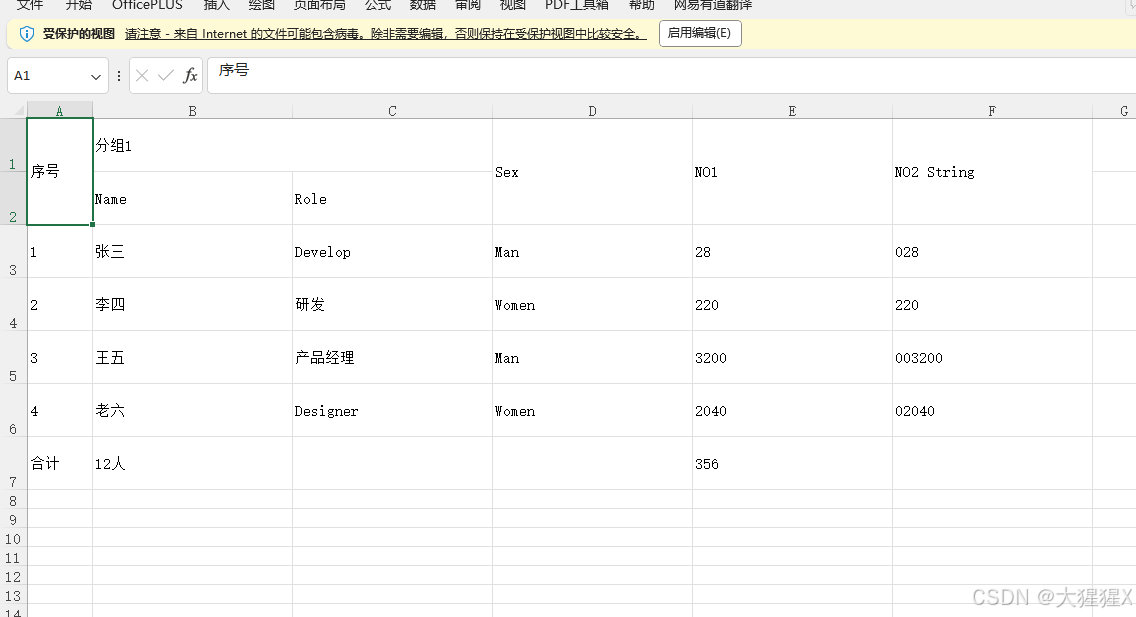Screen dimensions: 1136x617
Task: Select row 7 header
Action: [13, 463]
